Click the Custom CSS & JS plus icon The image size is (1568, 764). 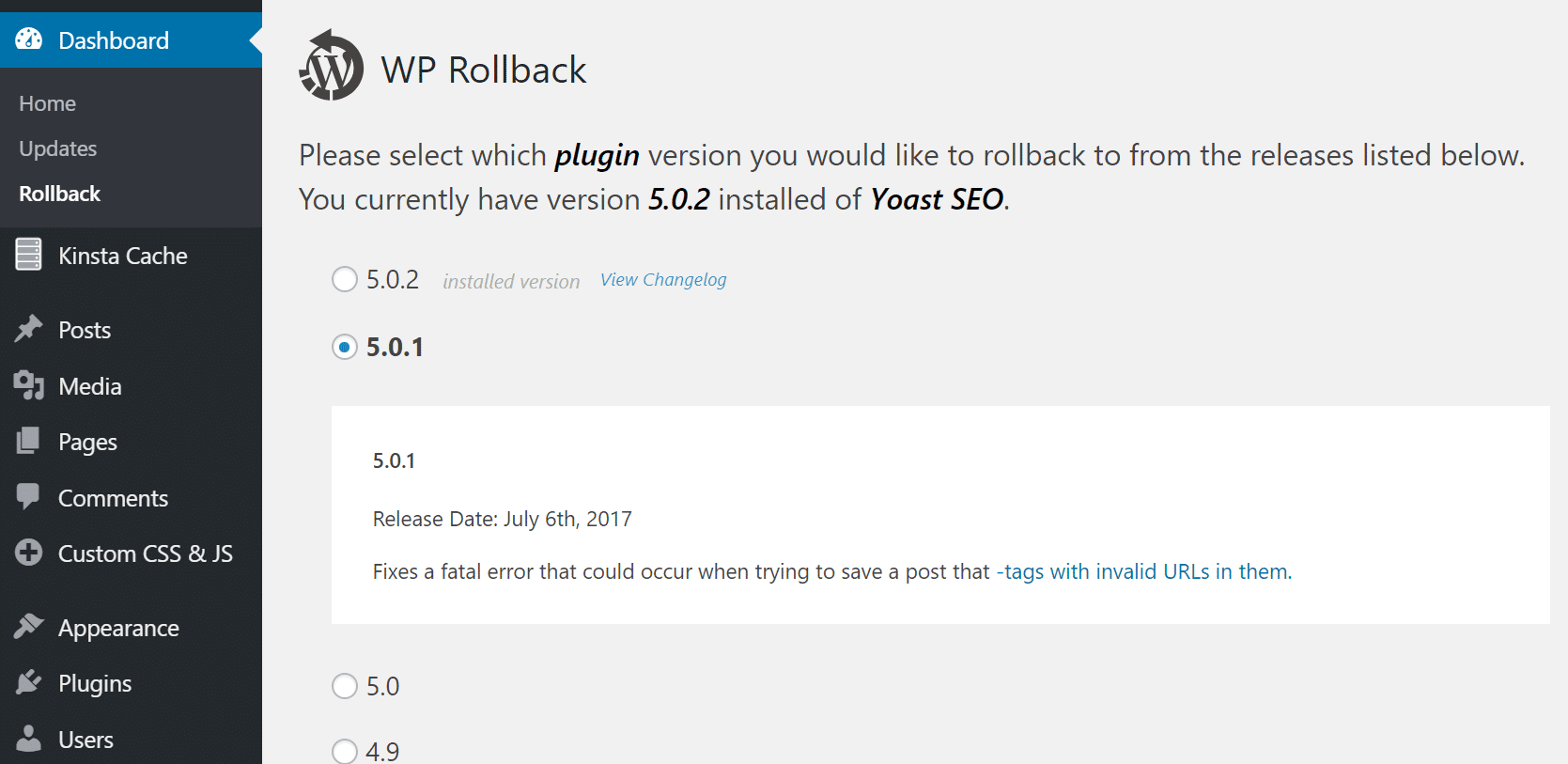click(29, 554)
